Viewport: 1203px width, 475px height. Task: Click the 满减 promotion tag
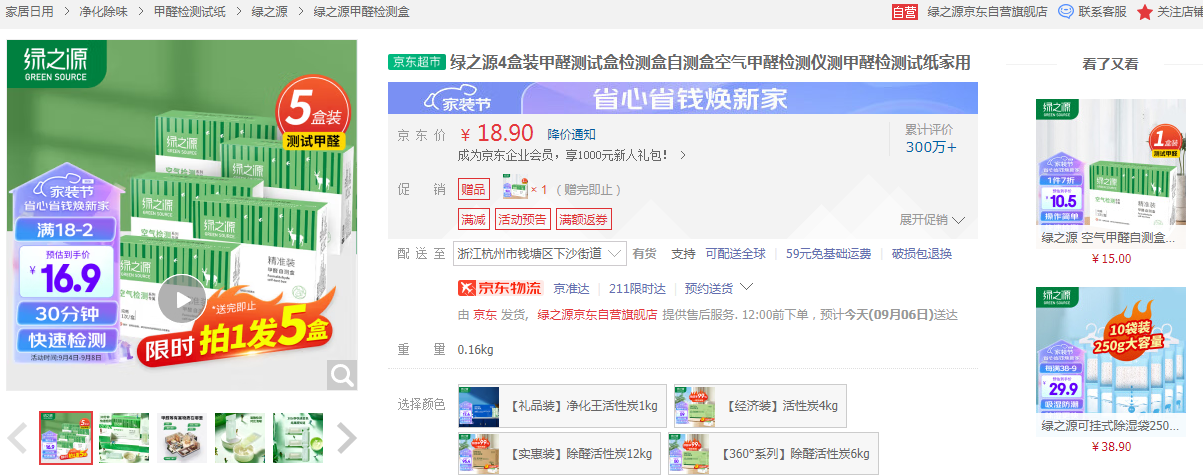click(474, 219)
